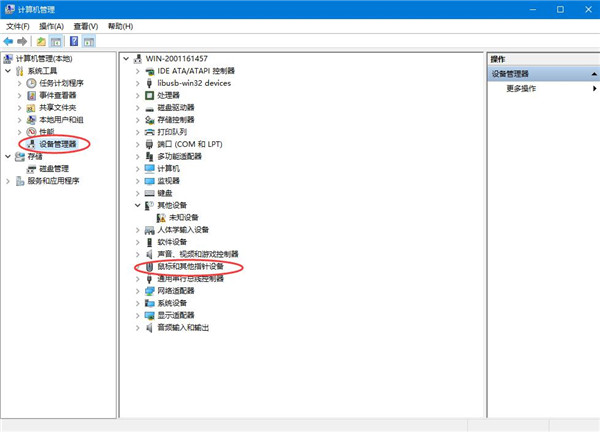Open 更多操作 in the actions pane
Viewport: 600px width, 432px height.
click(522, 89)
